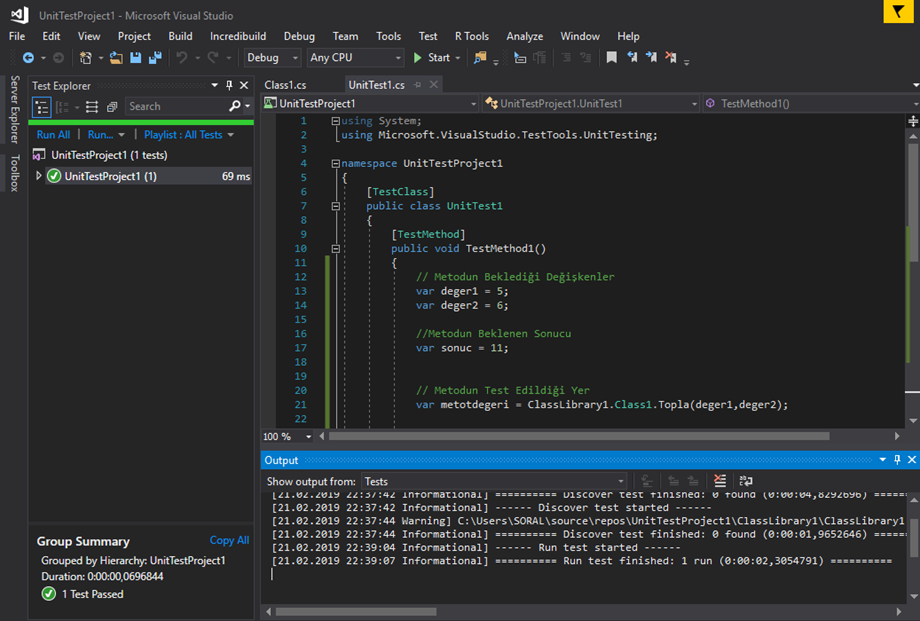Click the Open File folder icon

click(118, 58)
